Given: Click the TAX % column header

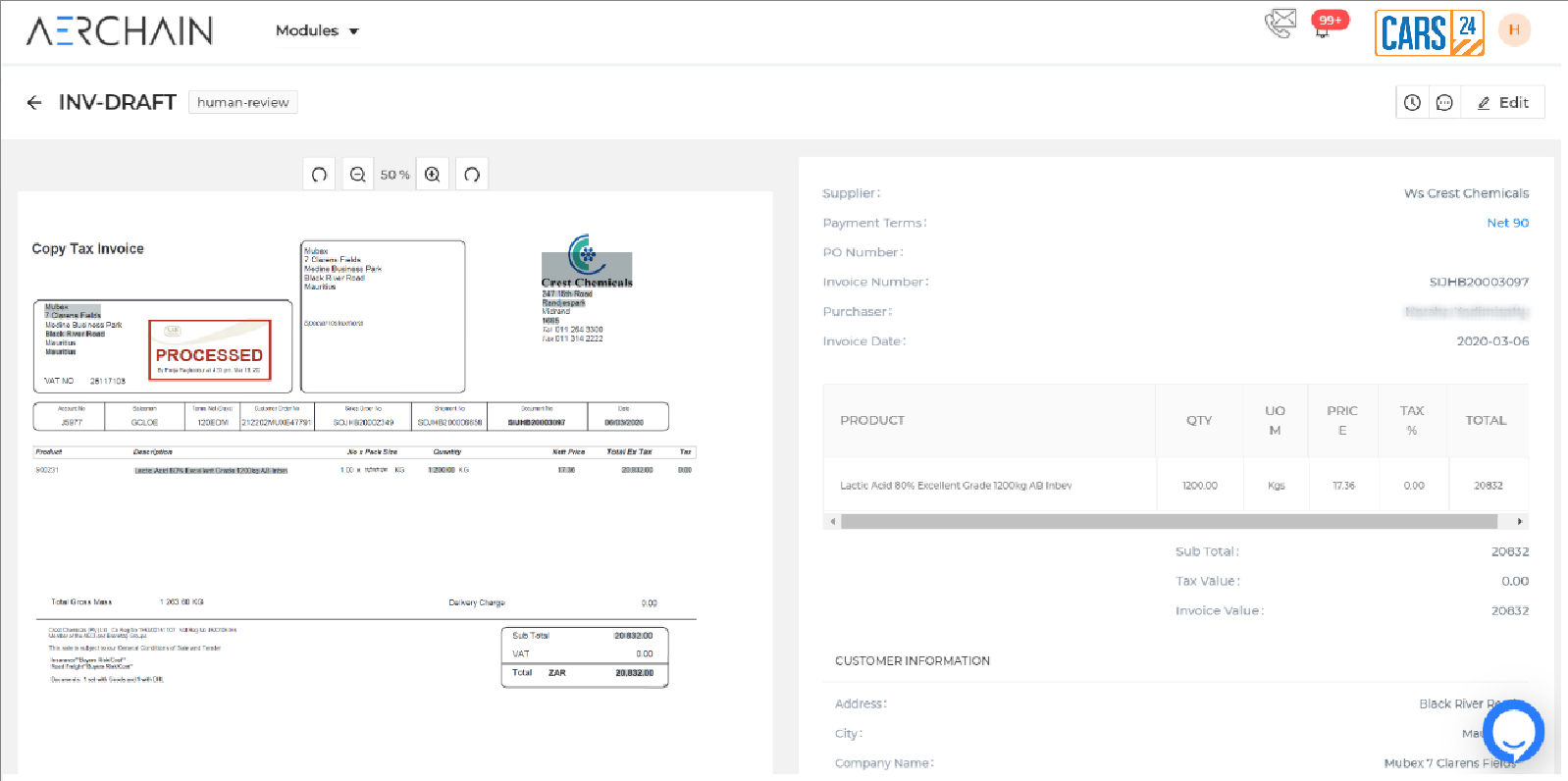Looking at the screenshot, I should coord(1412,420).
